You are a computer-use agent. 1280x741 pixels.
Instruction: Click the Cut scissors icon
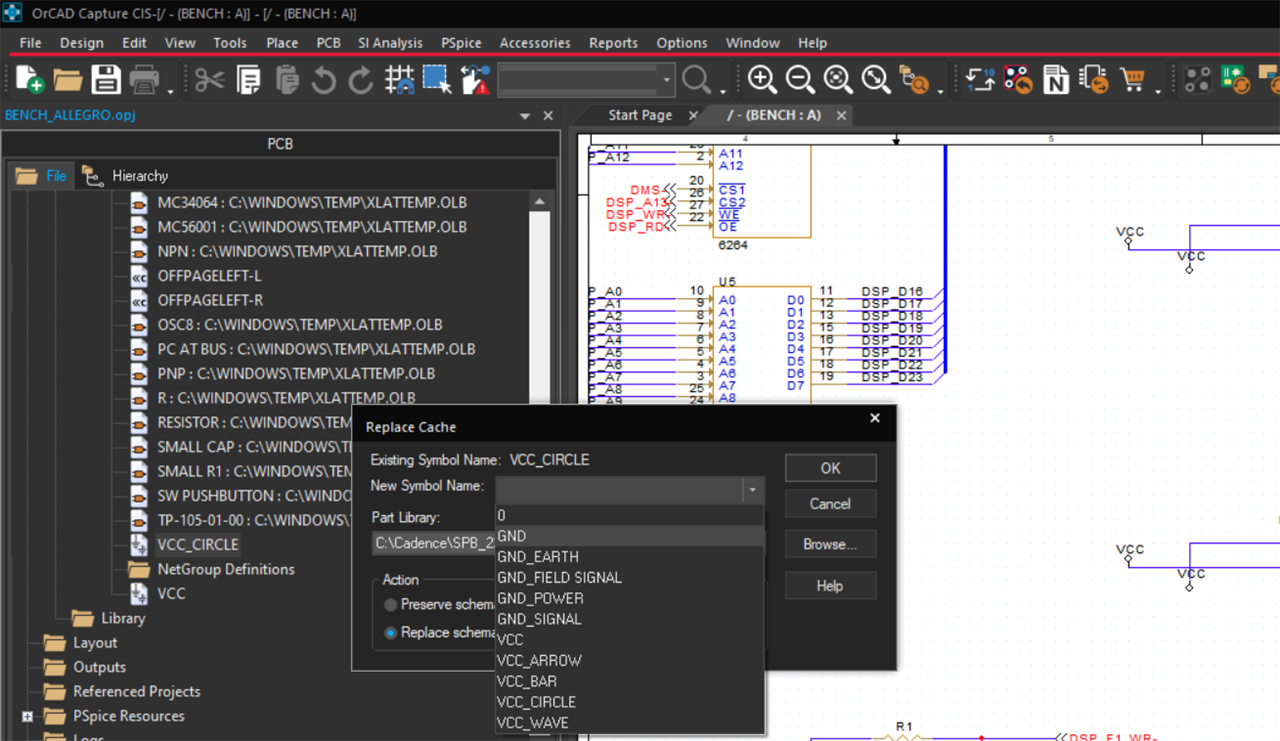click(209, 80)
